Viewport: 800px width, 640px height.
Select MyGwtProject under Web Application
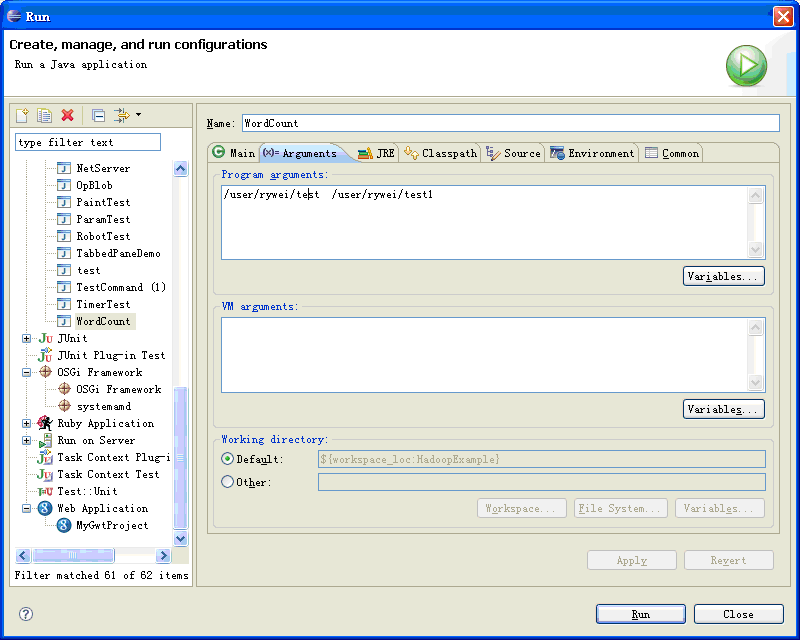coord(110,525)
